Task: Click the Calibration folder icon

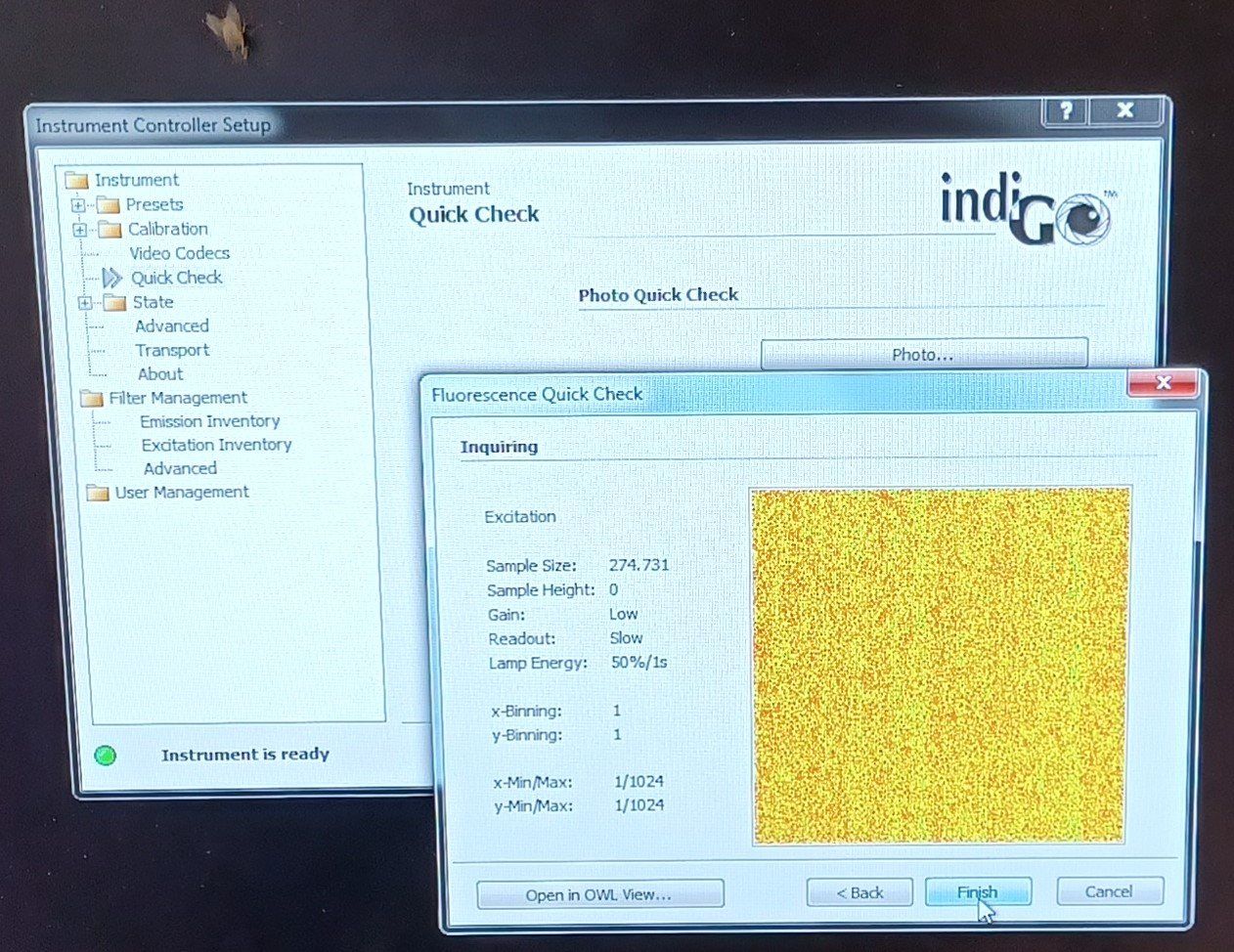Action: [110, 230]
